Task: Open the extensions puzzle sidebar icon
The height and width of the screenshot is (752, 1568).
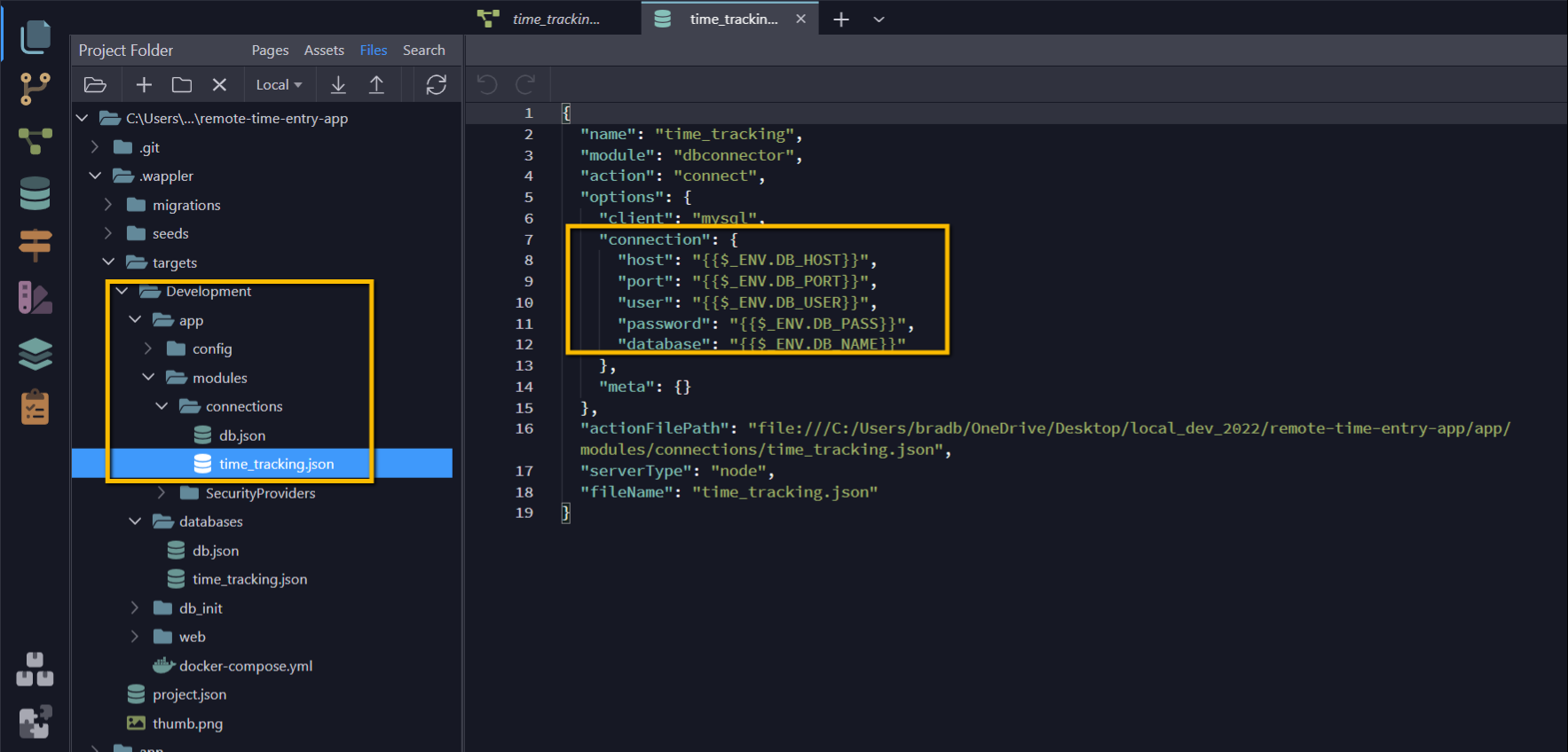Action: 35,722
